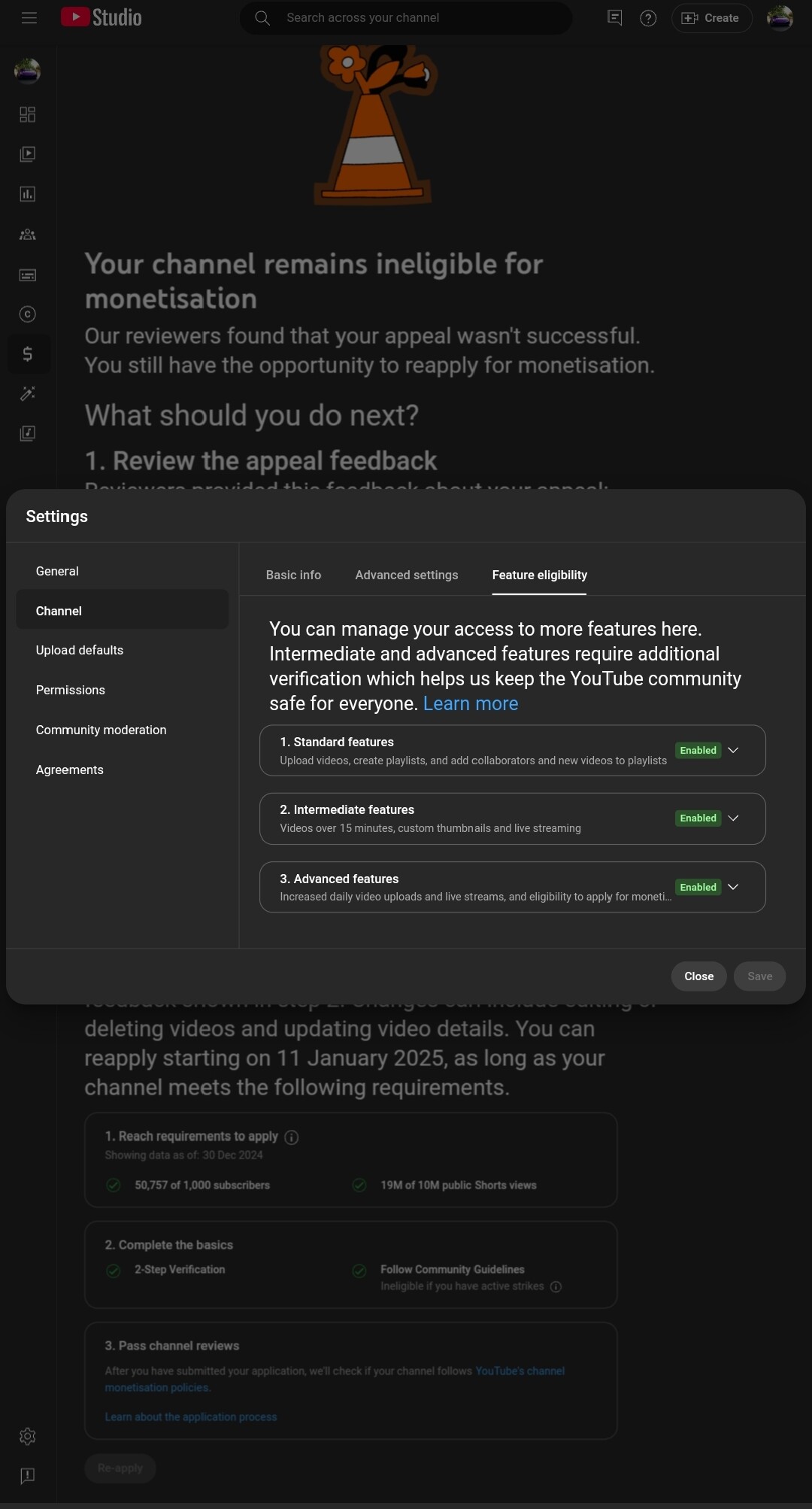Switch to the Basic info tab
This screenshot has height=1509, width=812.
click(293, 575)
